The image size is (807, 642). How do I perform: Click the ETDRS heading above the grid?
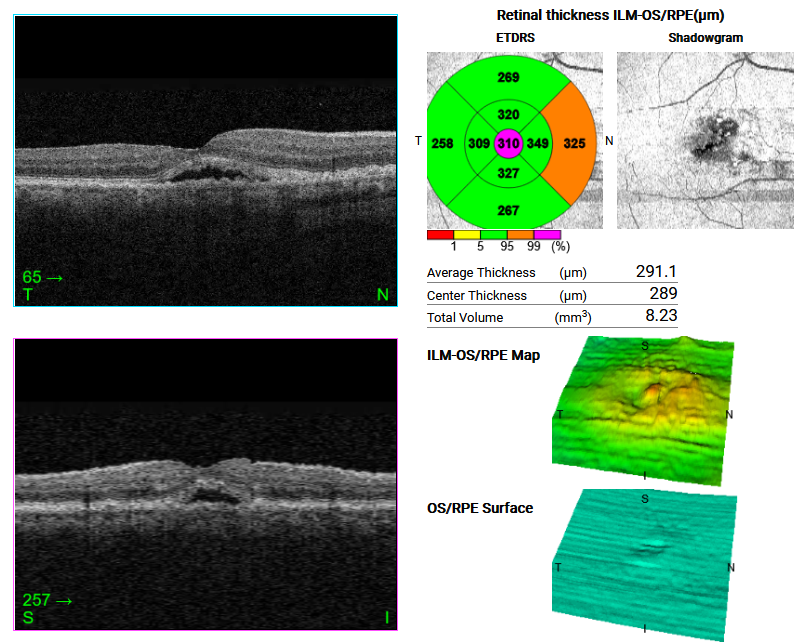click(x=515, y=38)
